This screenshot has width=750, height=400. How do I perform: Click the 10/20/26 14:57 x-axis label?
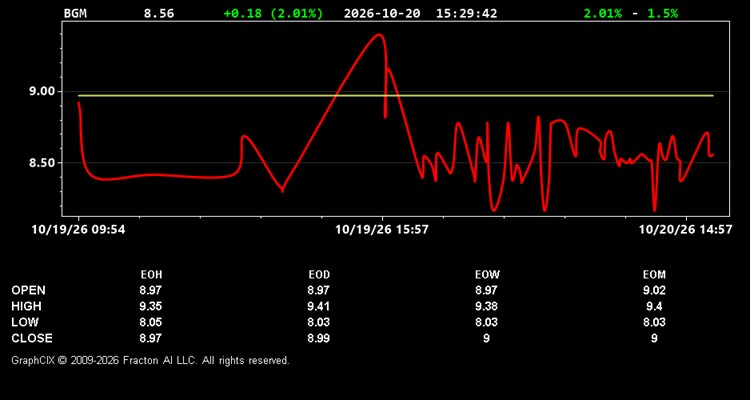(685, 230)
